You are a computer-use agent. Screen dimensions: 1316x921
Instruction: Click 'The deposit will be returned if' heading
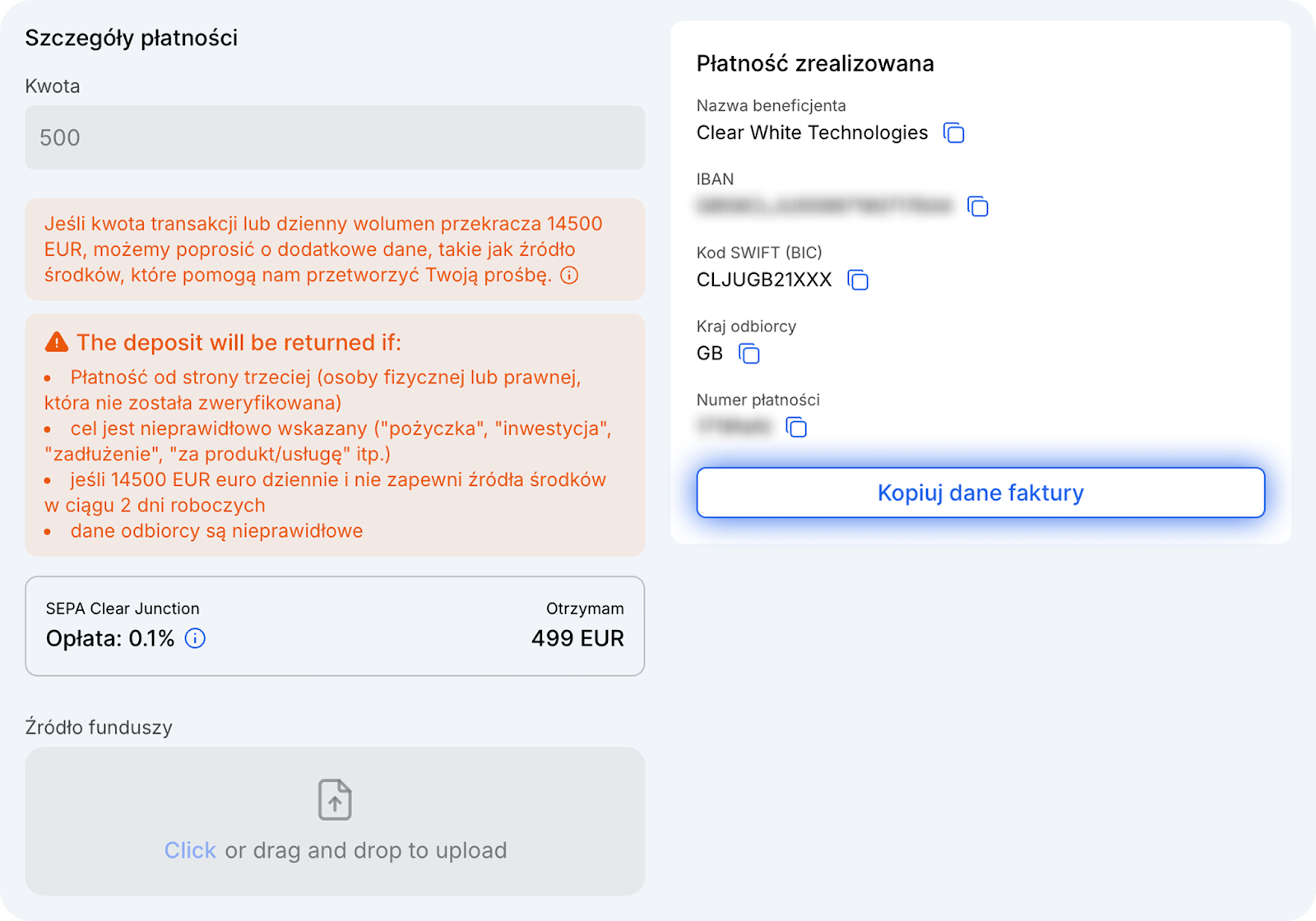pyautogui.click(x=239, y=342)
